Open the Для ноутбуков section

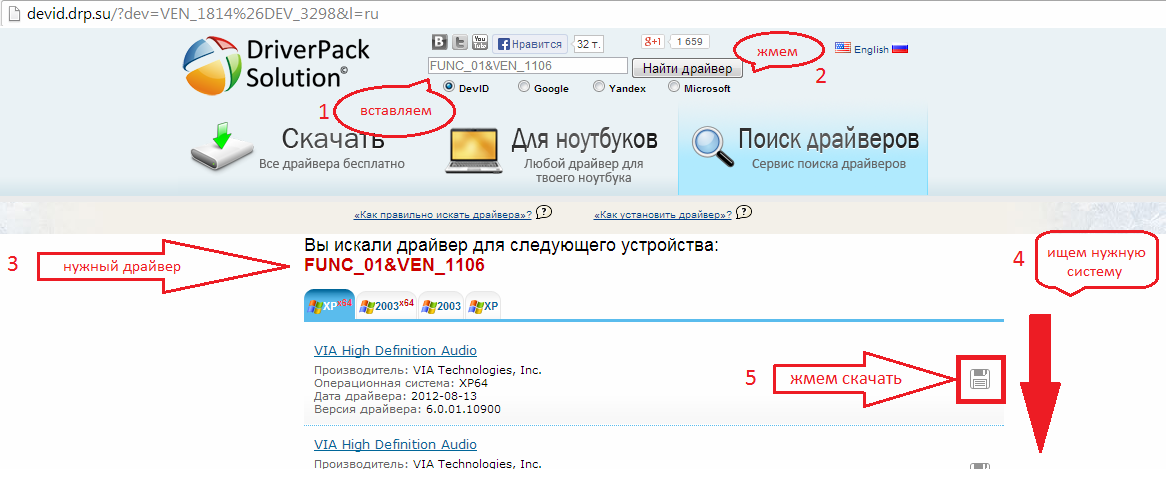(x=584, y=139)
